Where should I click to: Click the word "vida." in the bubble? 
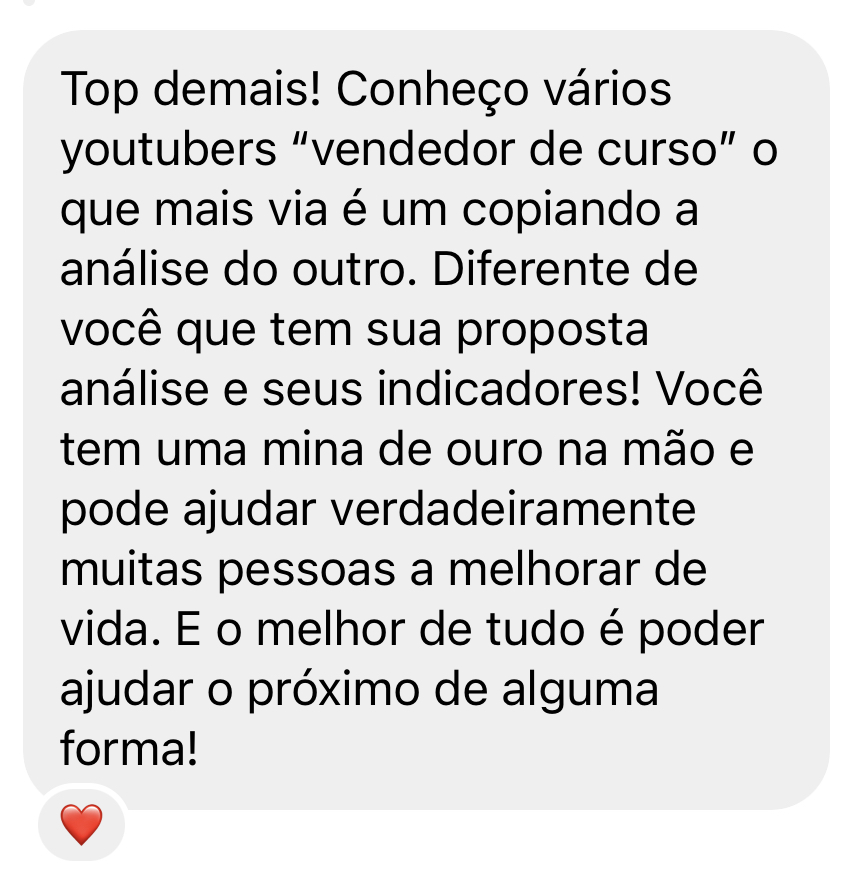110,628
